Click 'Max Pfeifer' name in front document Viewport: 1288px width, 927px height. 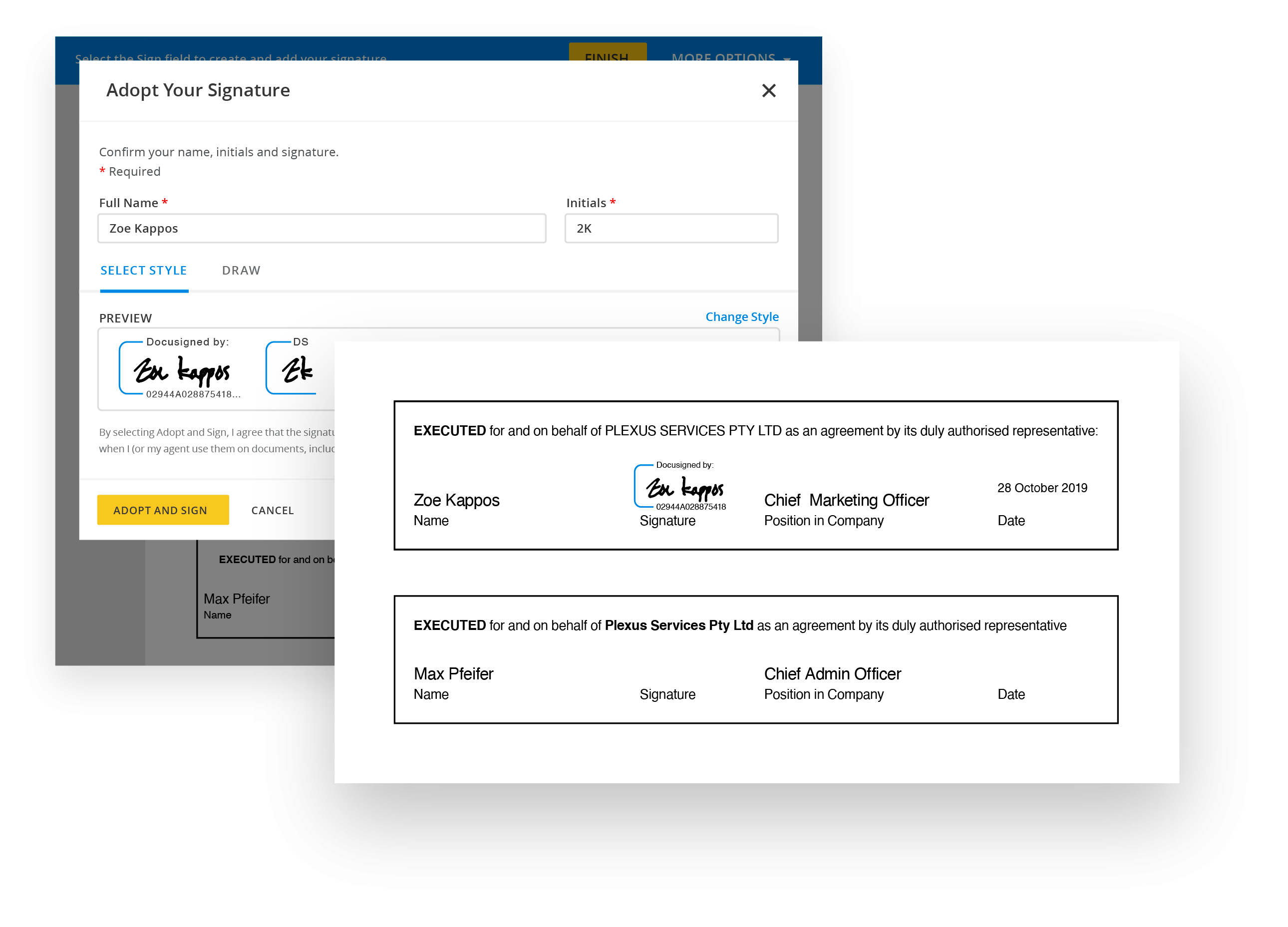point(453,674)
